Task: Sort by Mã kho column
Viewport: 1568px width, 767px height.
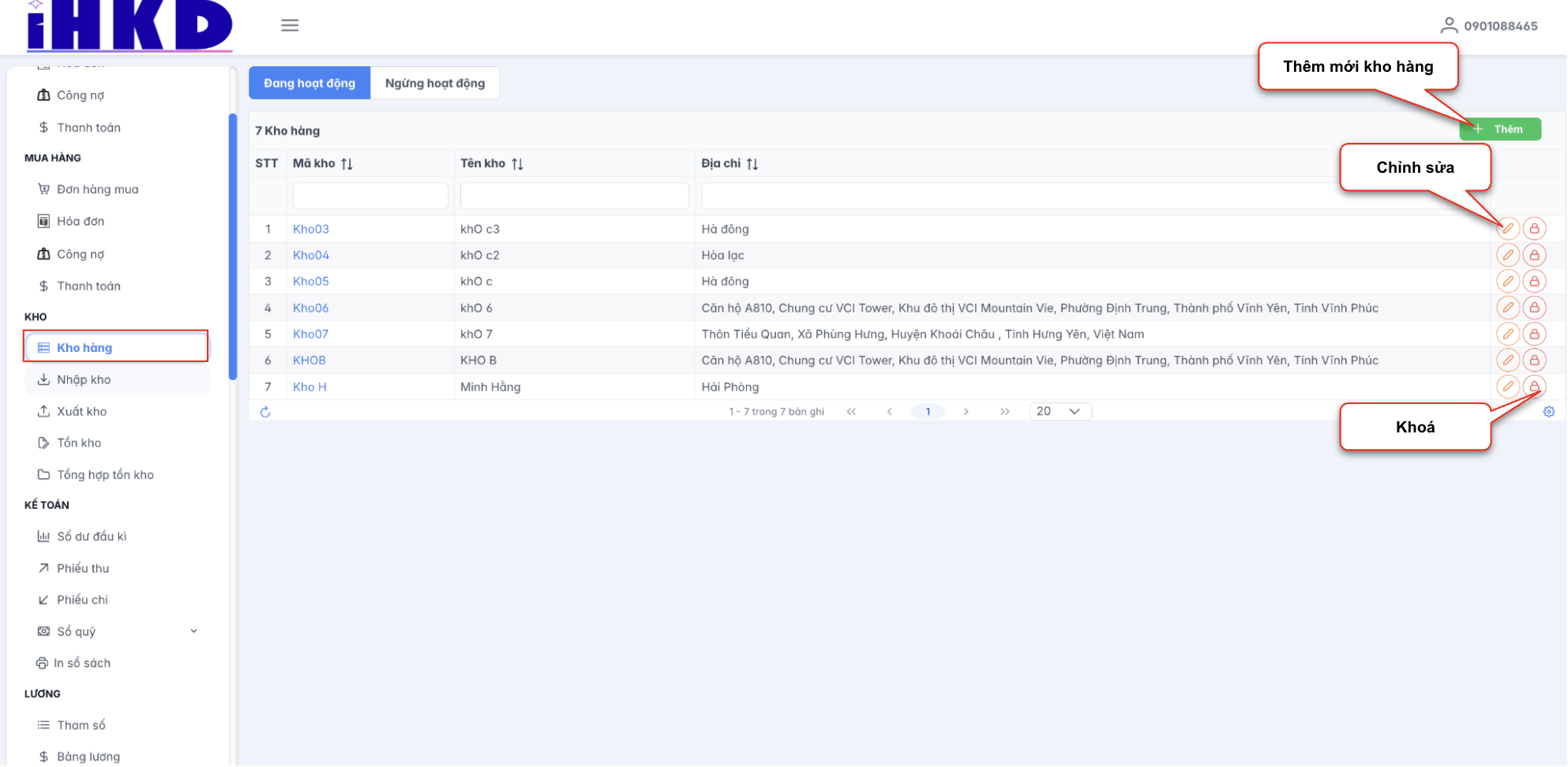Action: coord(347,164)
